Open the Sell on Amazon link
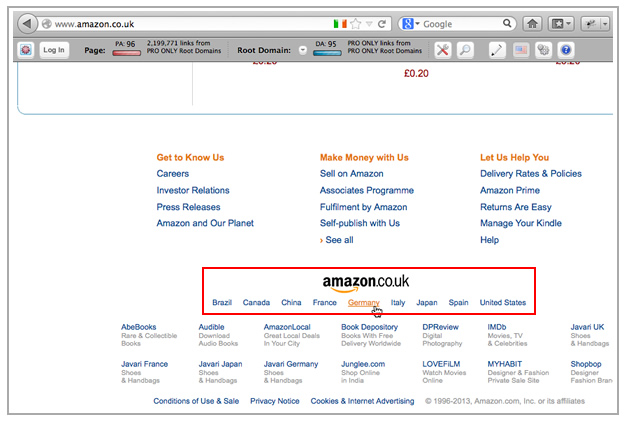The image size is (626, 423). tap(351, 174)
